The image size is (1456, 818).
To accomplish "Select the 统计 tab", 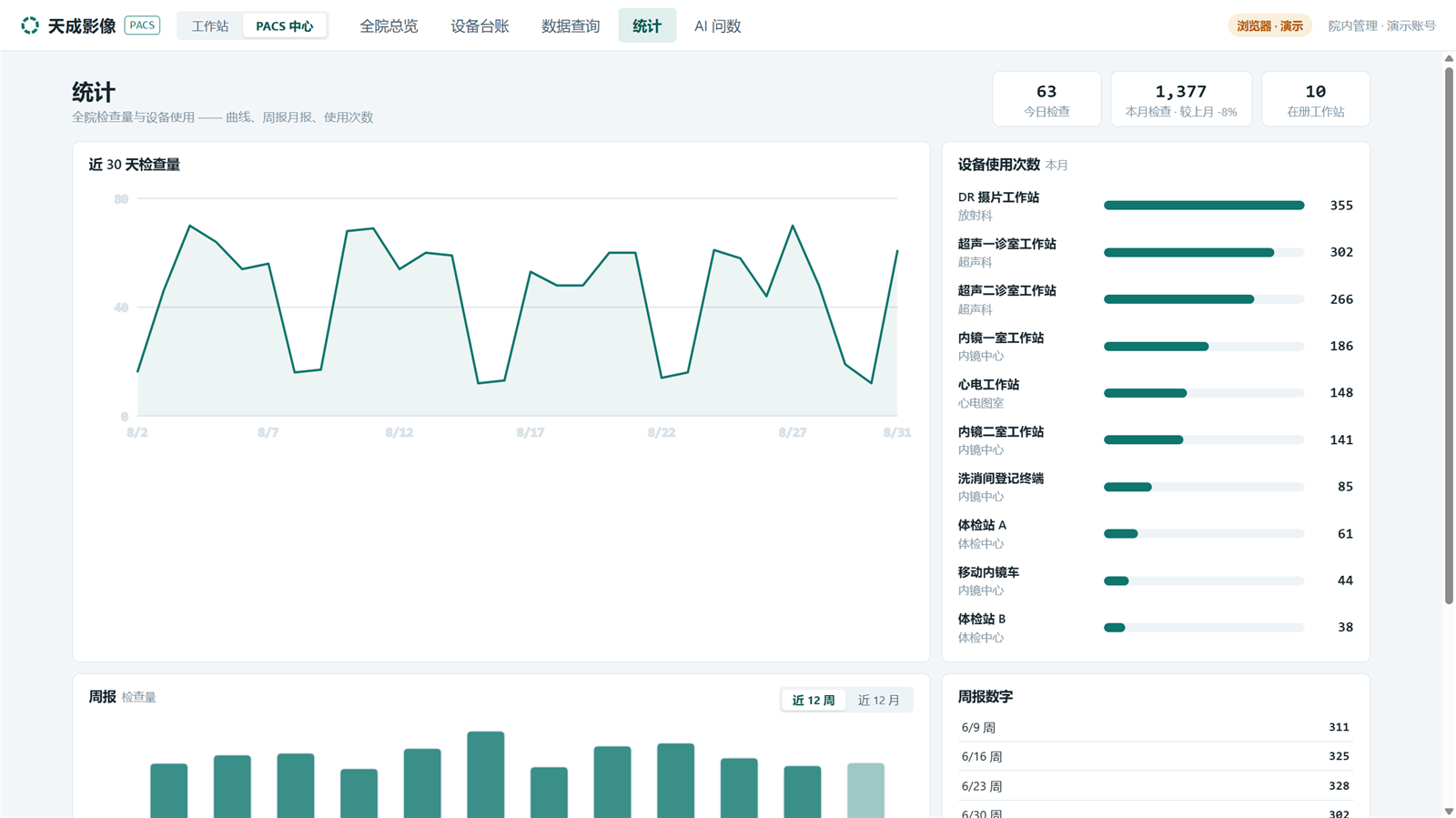I will point(647,25).
